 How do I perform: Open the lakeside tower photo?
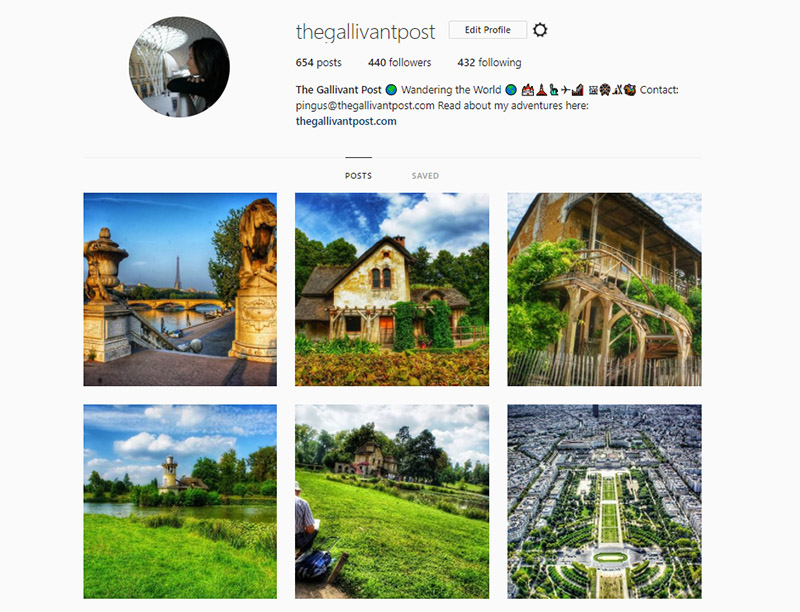click(x=180, y=501)
